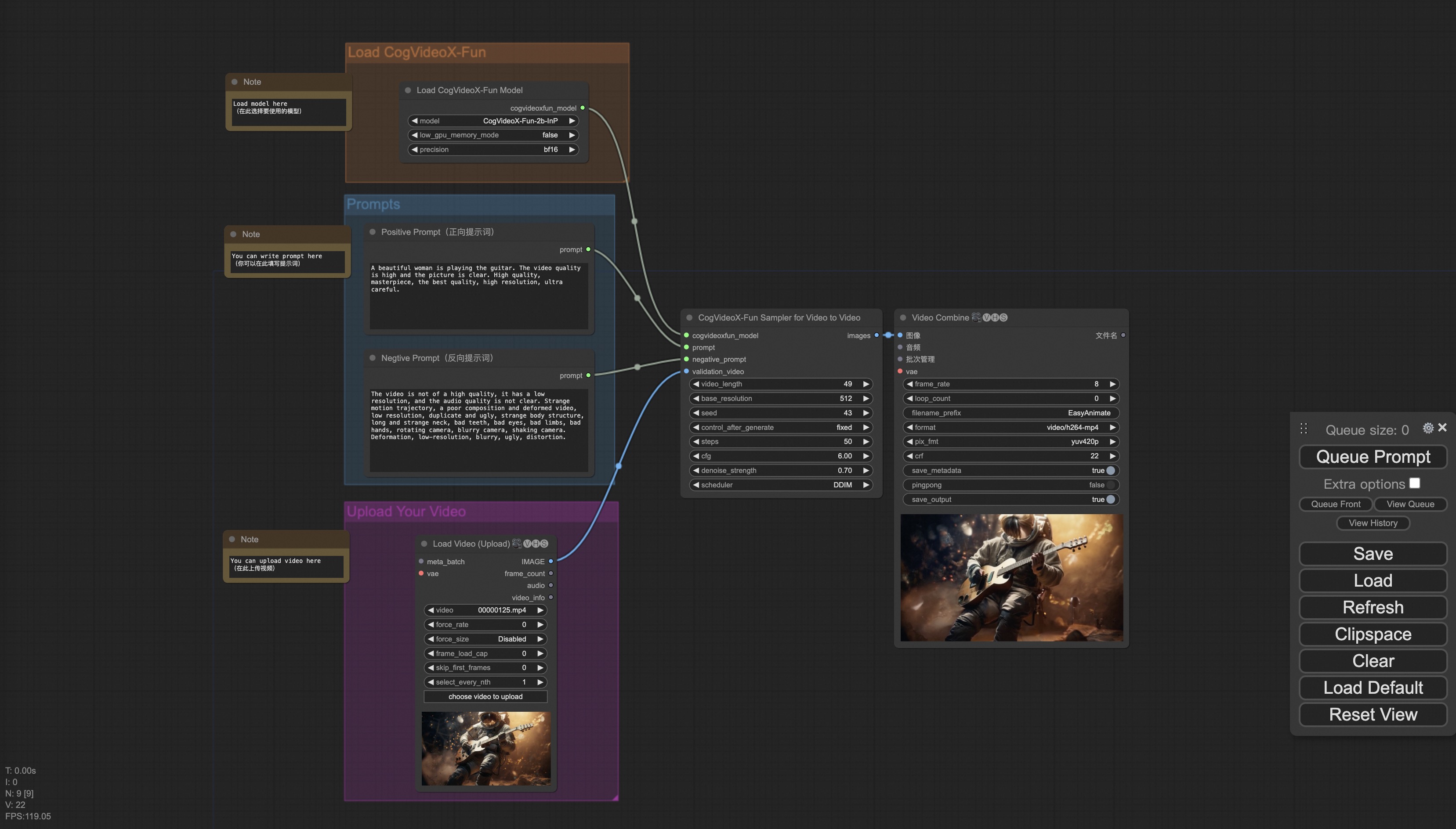Screen dimensions: 1456x829
Task: Click the Video Combine preview thumbnail
Action: pyautogui.click(x=1012, y=577)
